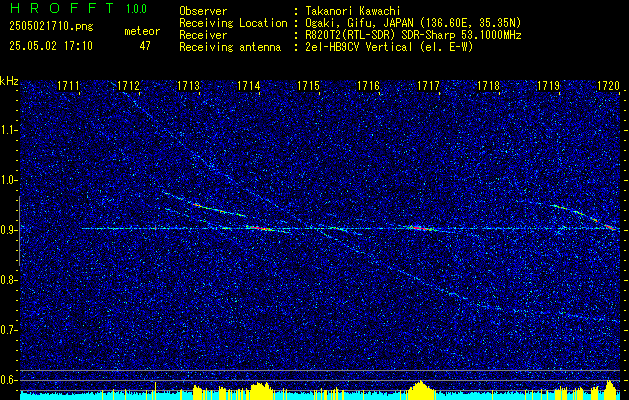Screen dimensions: 629x400
Task: Click the 2el-HB9CV Vertical antenna text
Action: pyautogui.click(x=389, y=47)
